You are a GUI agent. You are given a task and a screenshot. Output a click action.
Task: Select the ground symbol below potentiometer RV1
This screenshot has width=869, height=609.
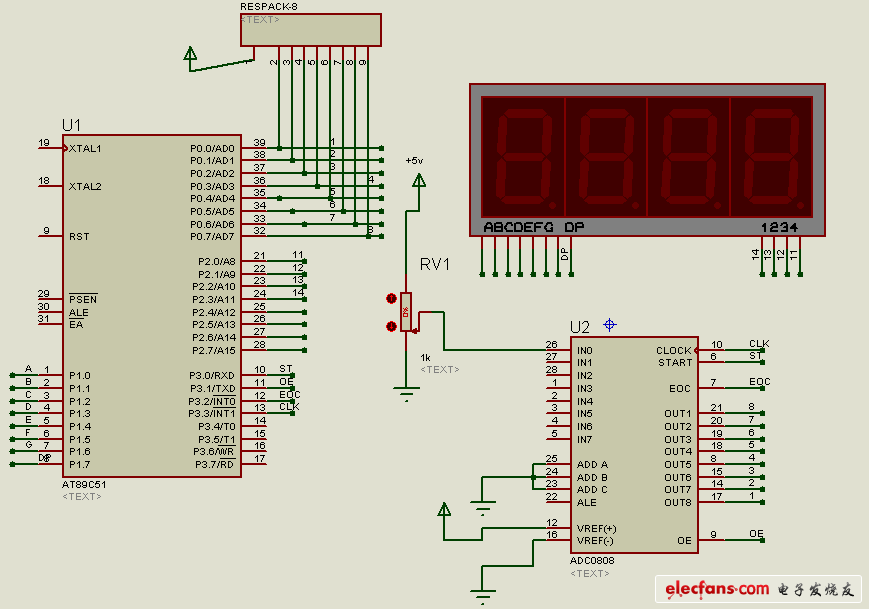point(406,395)
